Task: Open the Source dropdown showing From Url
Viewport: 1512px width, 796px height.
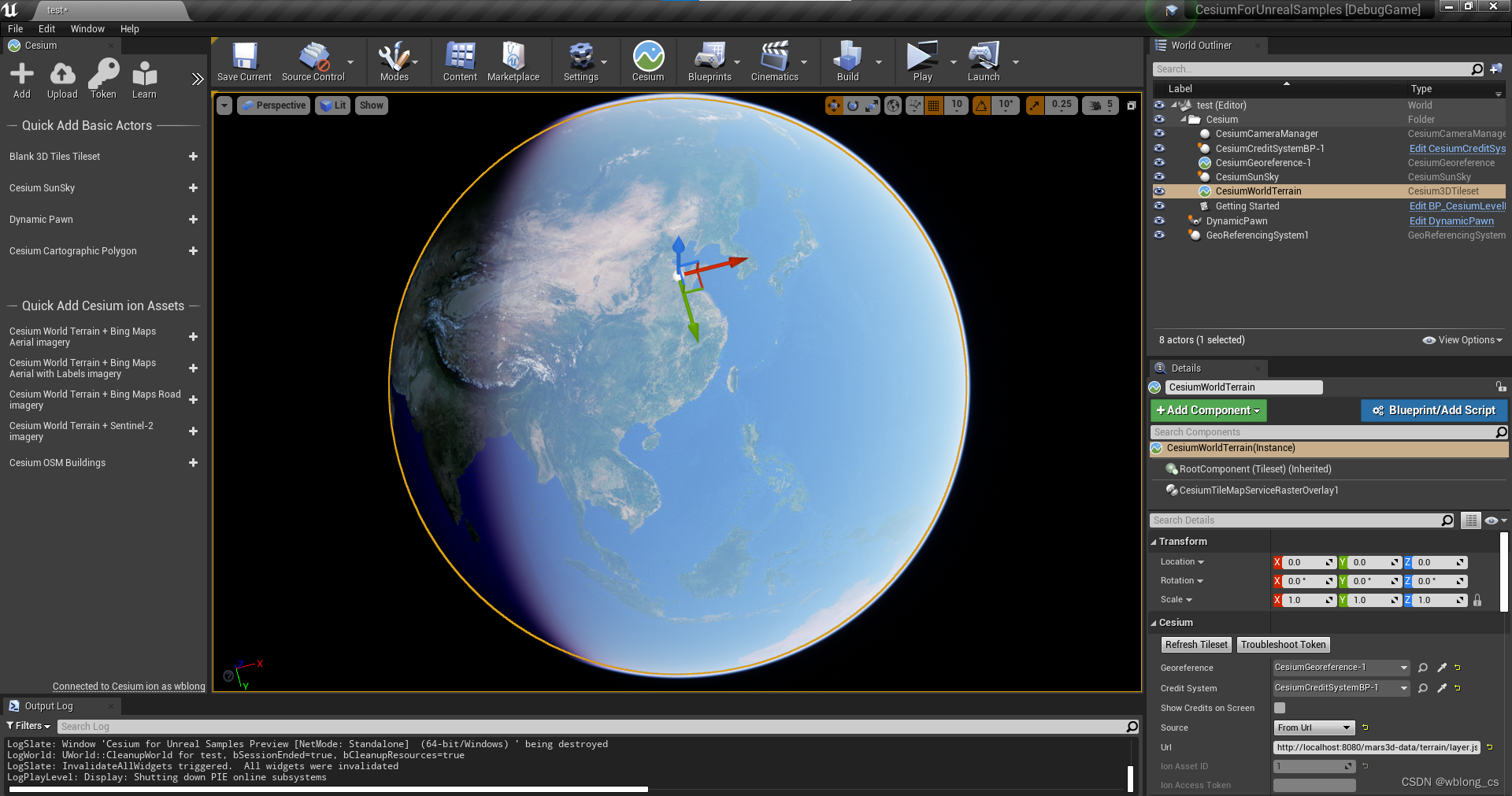Action: [x=1313, y=728]
